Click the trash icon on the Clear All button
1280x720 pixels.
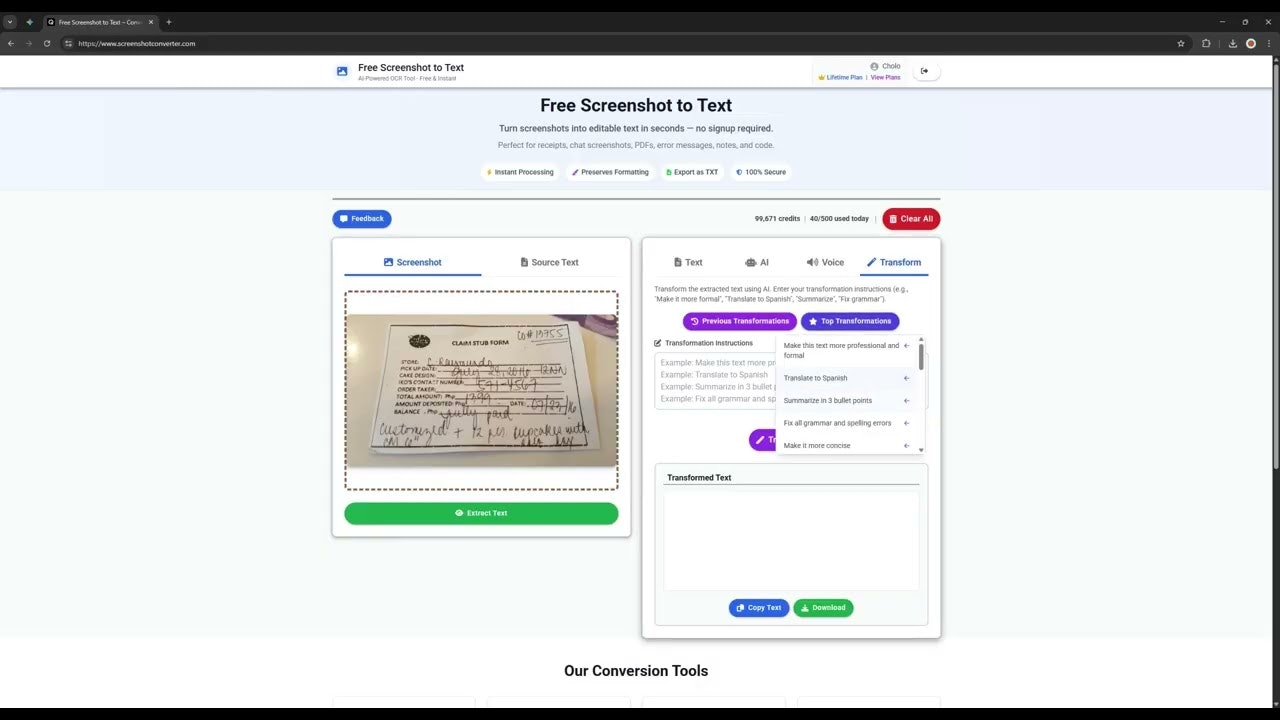pos(895,218)
